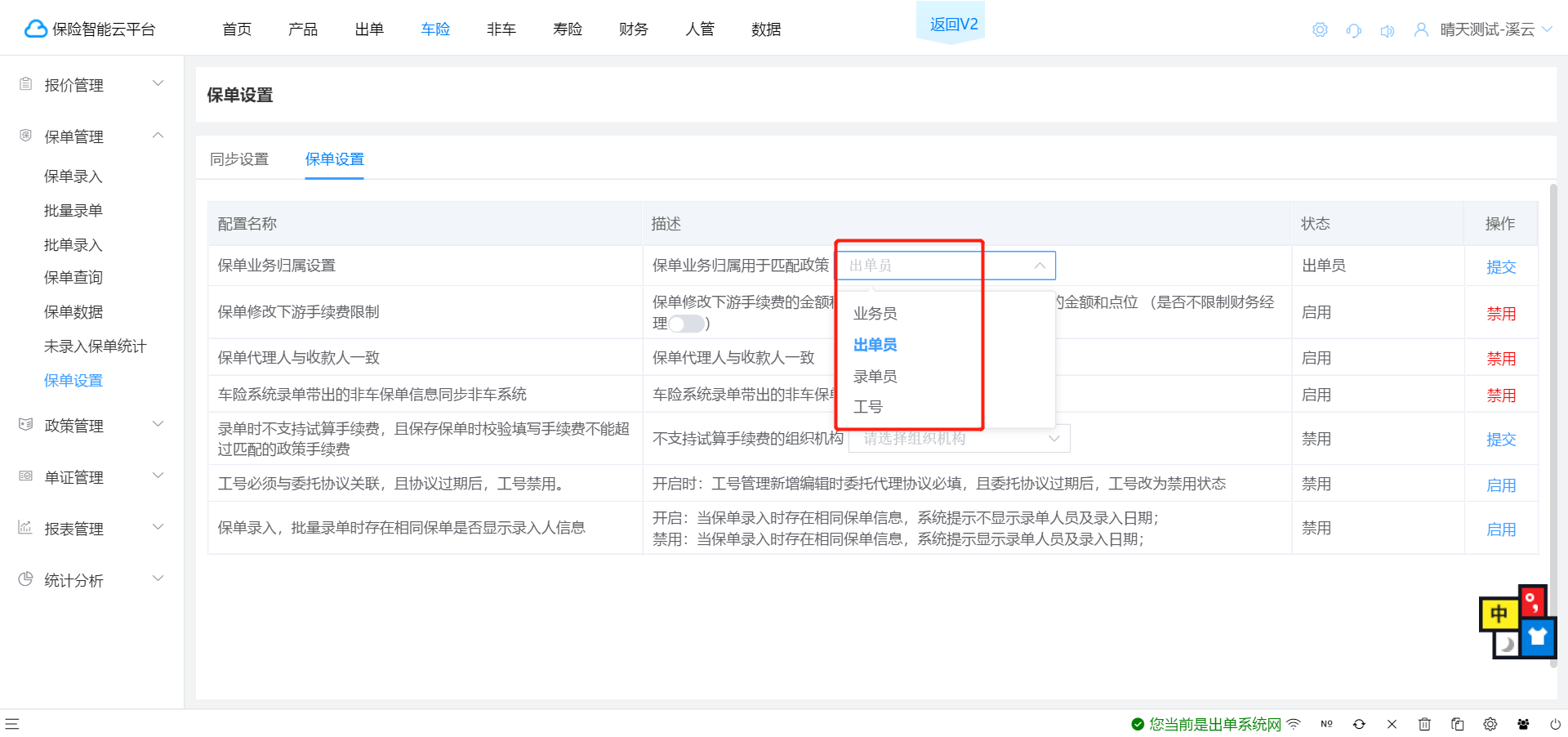The image size is (1568, 737).
Task: Click 提交 for 保单业务归属设置 row
Action: point(1501,267)
